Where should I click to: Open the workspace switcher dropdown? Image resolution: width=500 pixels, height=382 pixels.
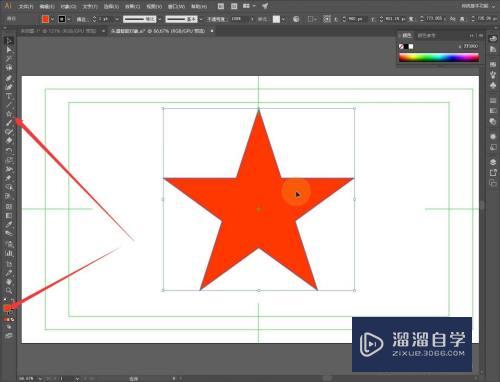478,6
